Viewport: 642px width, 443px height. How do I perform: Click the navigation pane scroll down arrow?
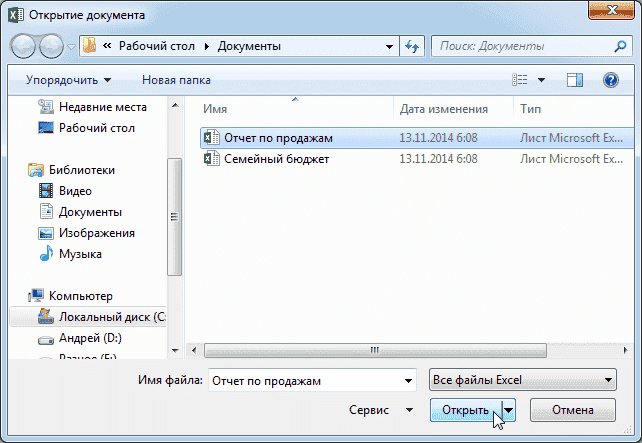tap(175, 350)
